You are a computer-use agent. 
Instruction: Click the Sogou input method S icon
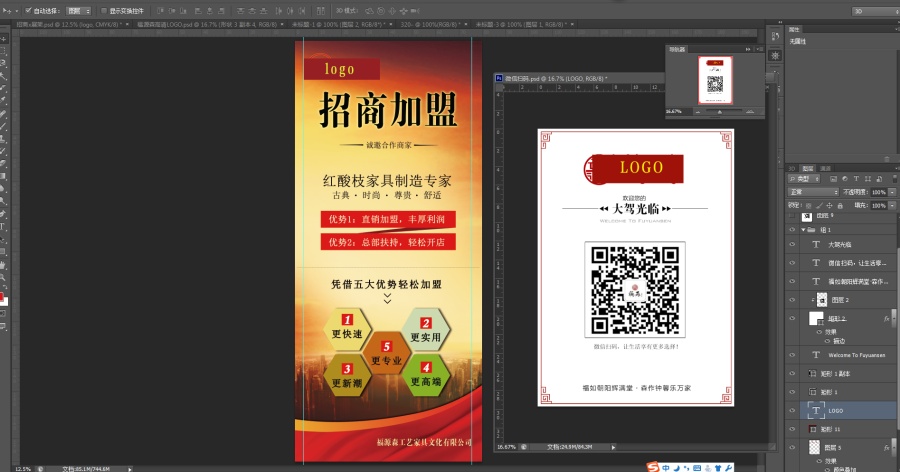[653, 467]
